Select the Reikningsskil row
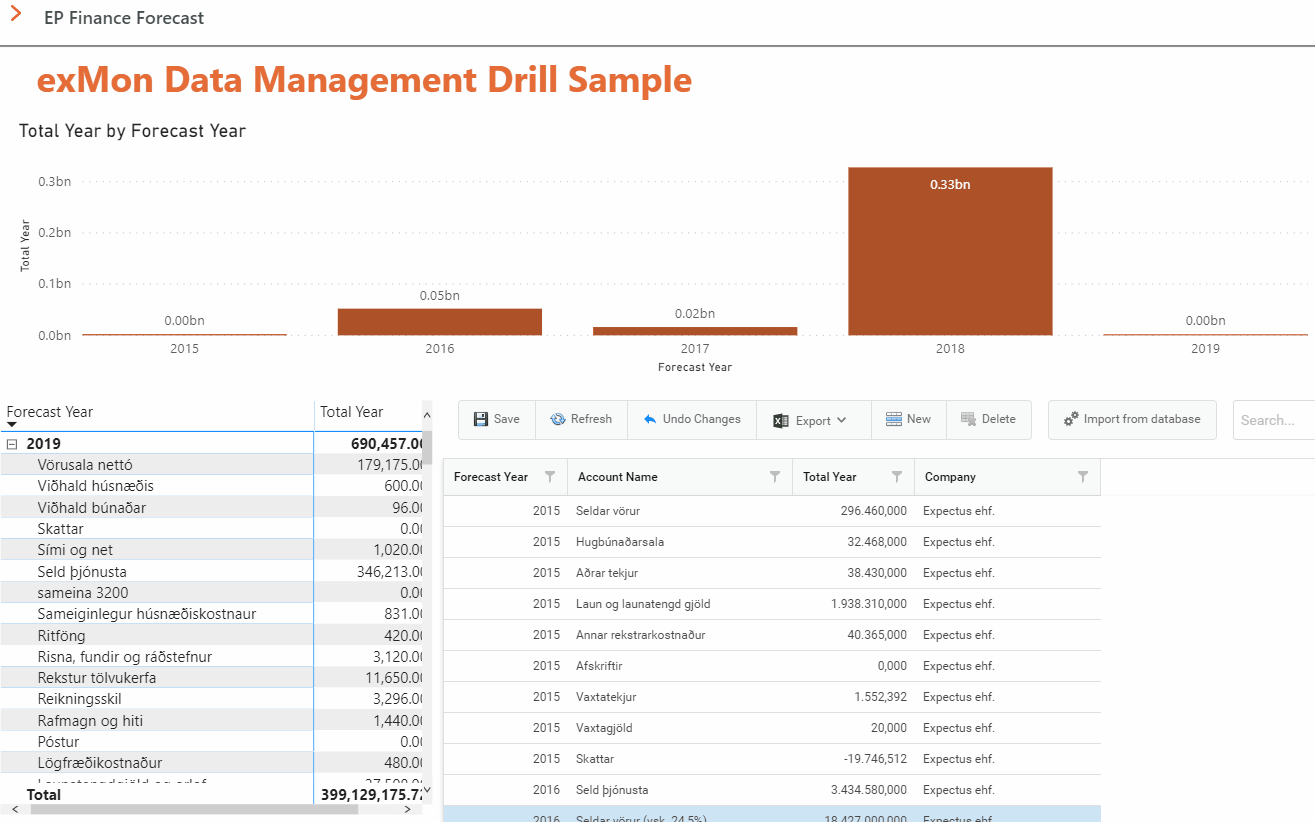This screenshot has height=822, width=1315. tap(211, 699)
